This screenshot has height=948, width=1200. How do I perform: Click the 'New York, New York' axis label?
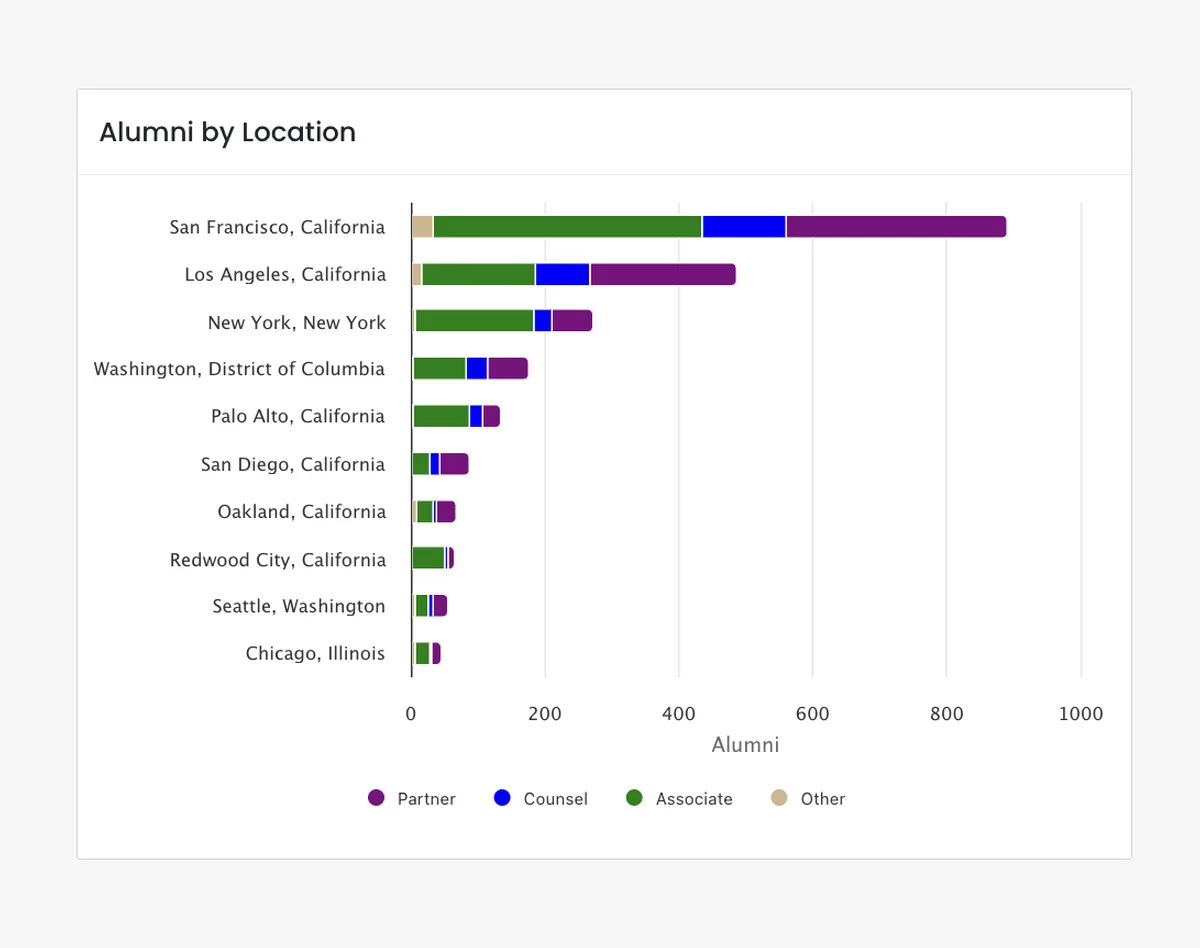297,322
